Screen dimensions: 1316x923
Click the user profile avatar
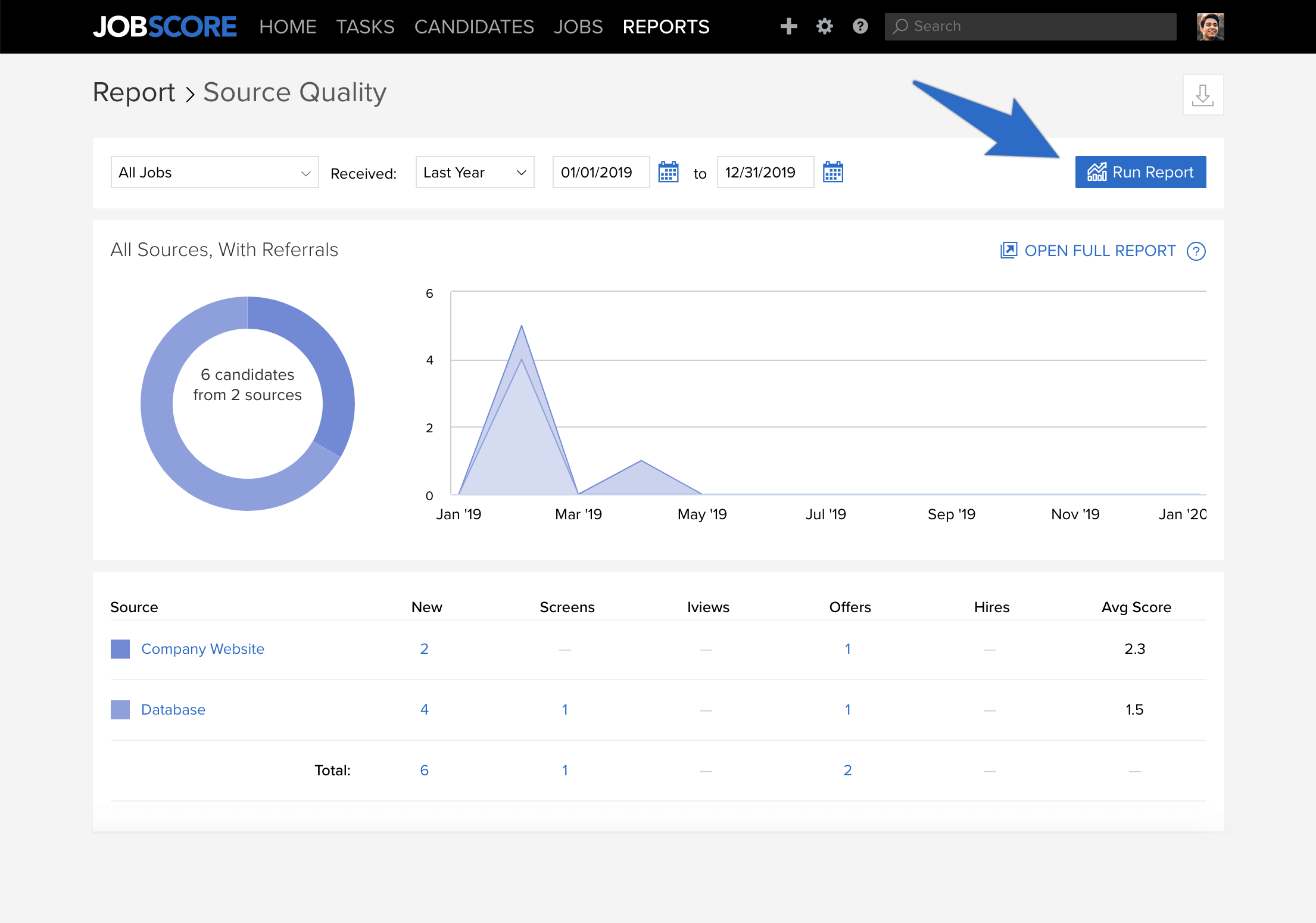(1210, 27)
